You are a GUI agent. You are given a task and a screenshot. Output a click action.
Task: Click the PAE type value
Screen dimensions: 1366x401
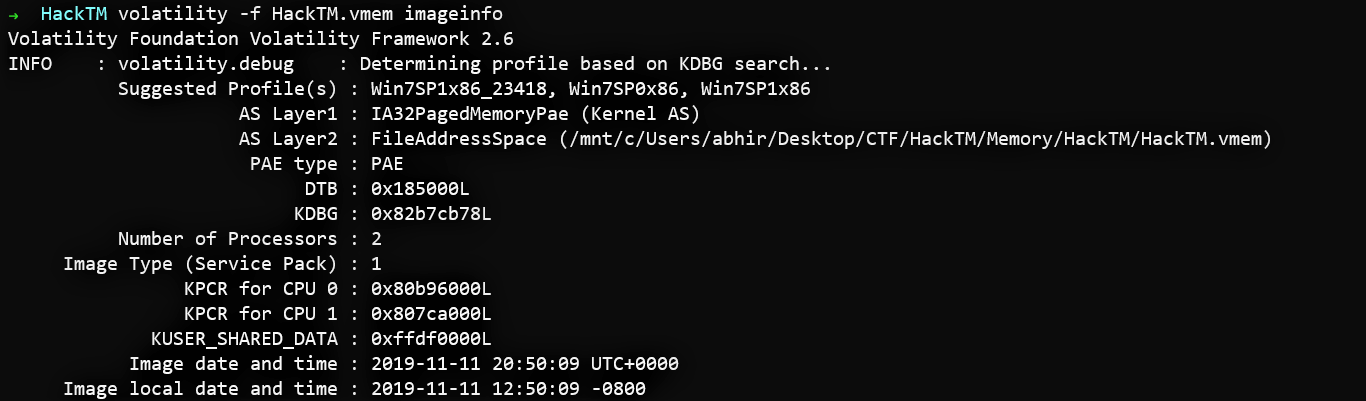click(x=387, y=164)
